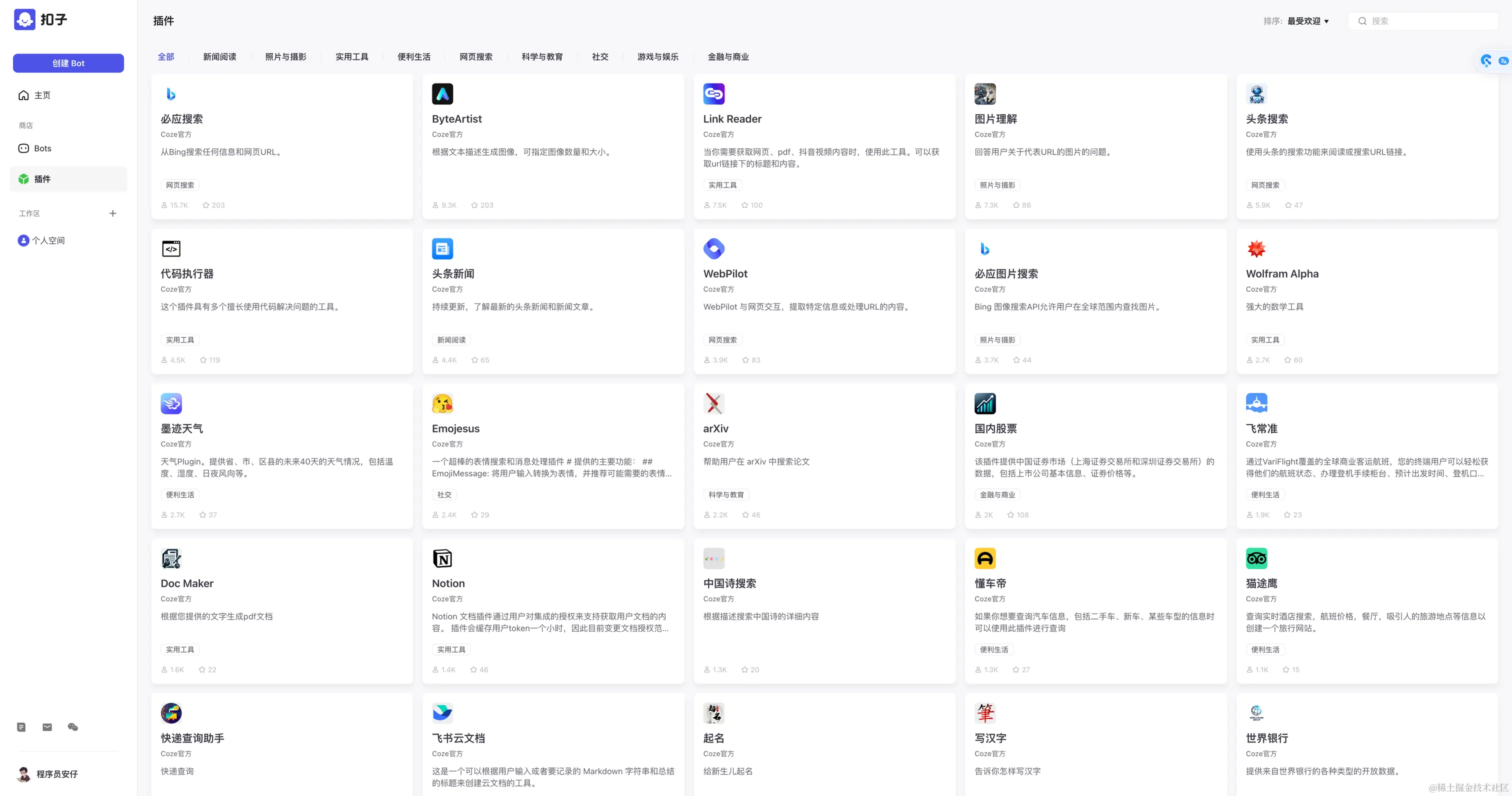
Task: Click the plugin search field
Action: pyautogui.click(x=1426, y=21)
